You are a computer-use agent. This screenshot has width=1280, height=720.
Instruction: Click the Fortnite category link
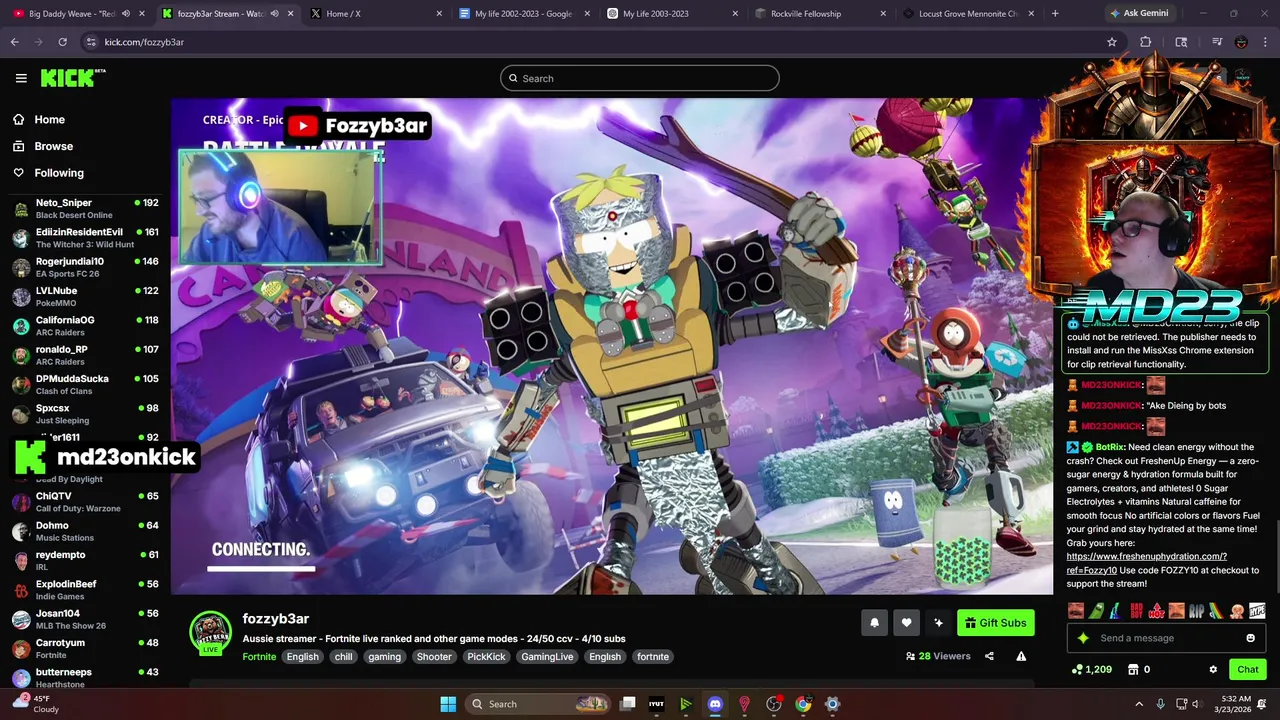259,657
